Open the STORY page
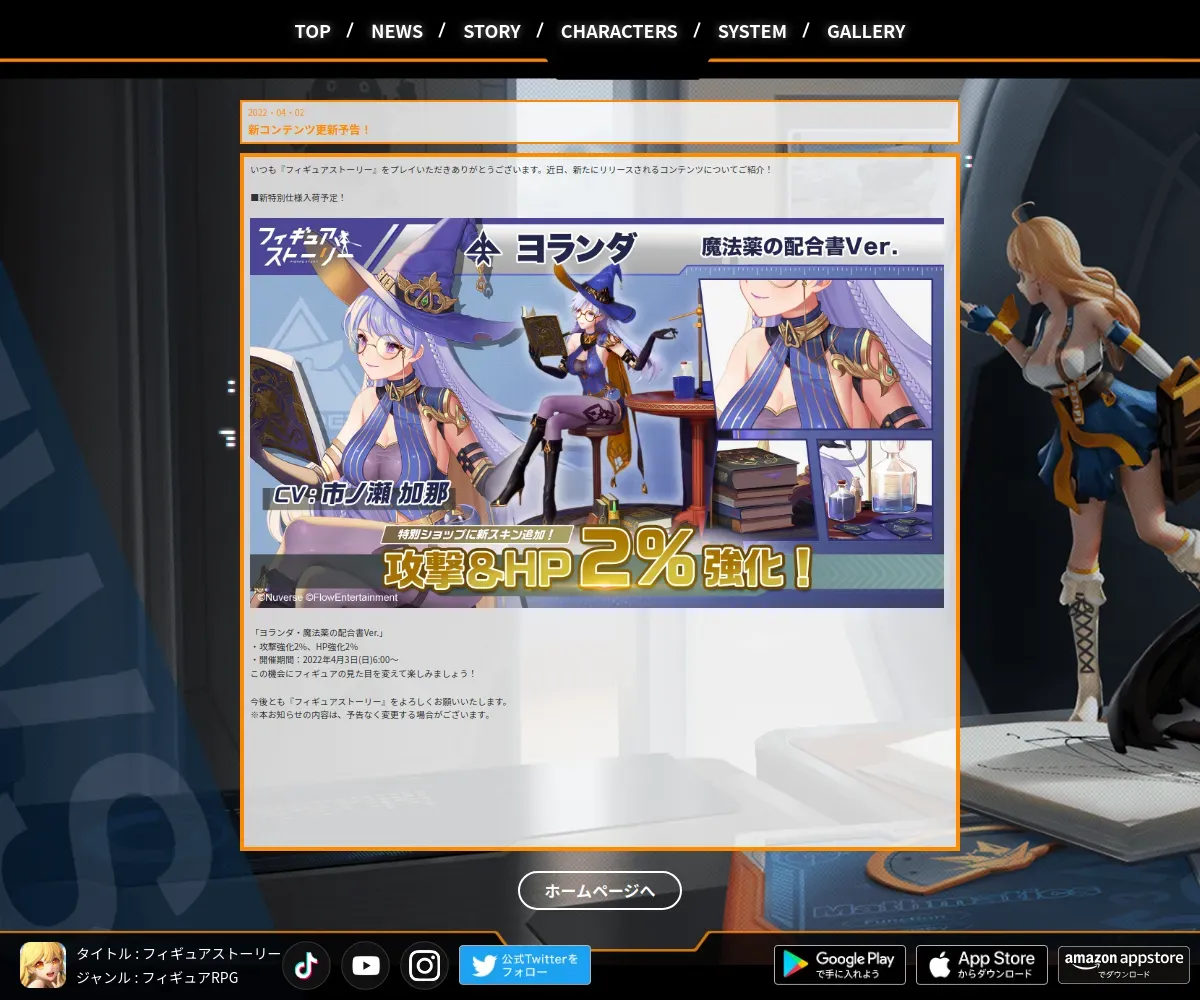The image size is (1200, 1000). pyautogui.click(x=492, y=31)
